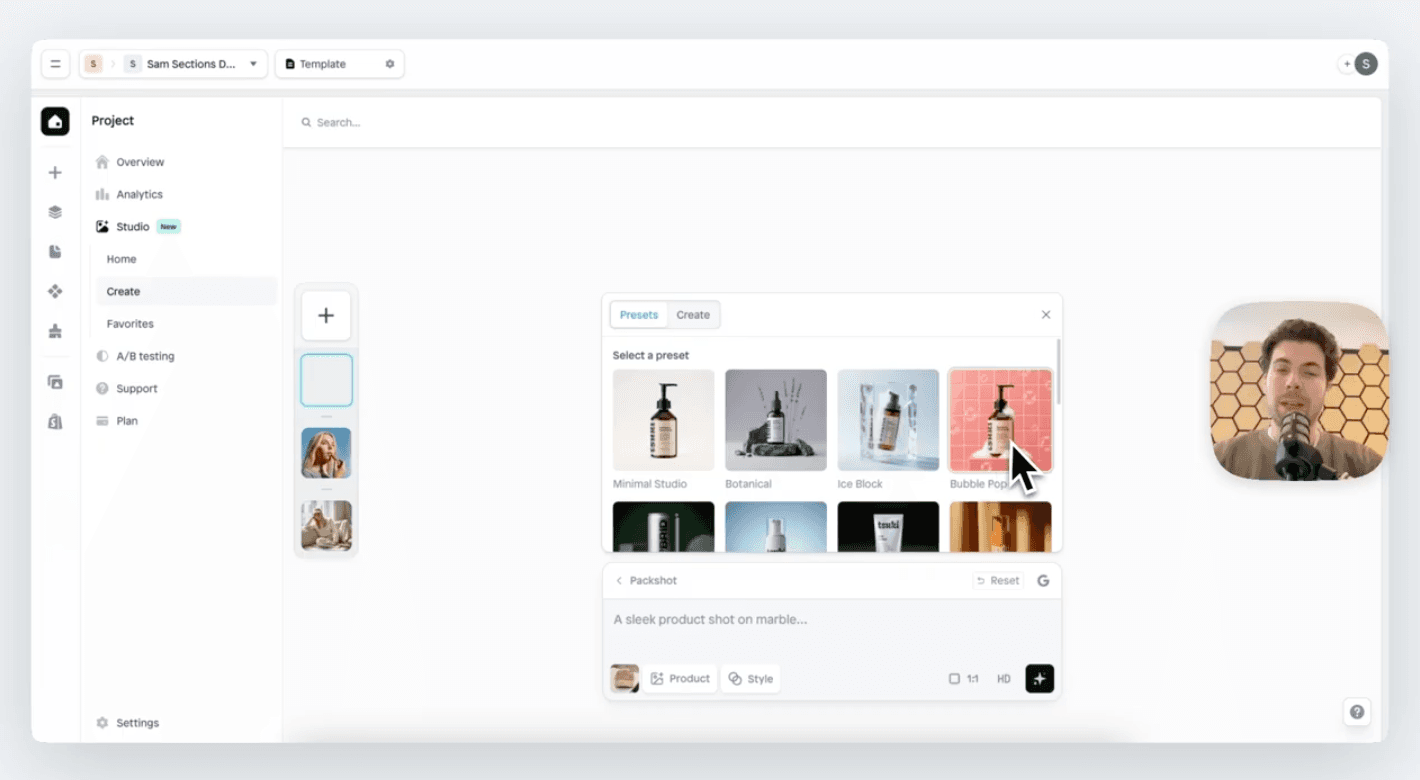Viewport: 1420px width, 780px height.
Task: Click the help question mark icon
Action: pyautogui.click(x=1357, y=712)
